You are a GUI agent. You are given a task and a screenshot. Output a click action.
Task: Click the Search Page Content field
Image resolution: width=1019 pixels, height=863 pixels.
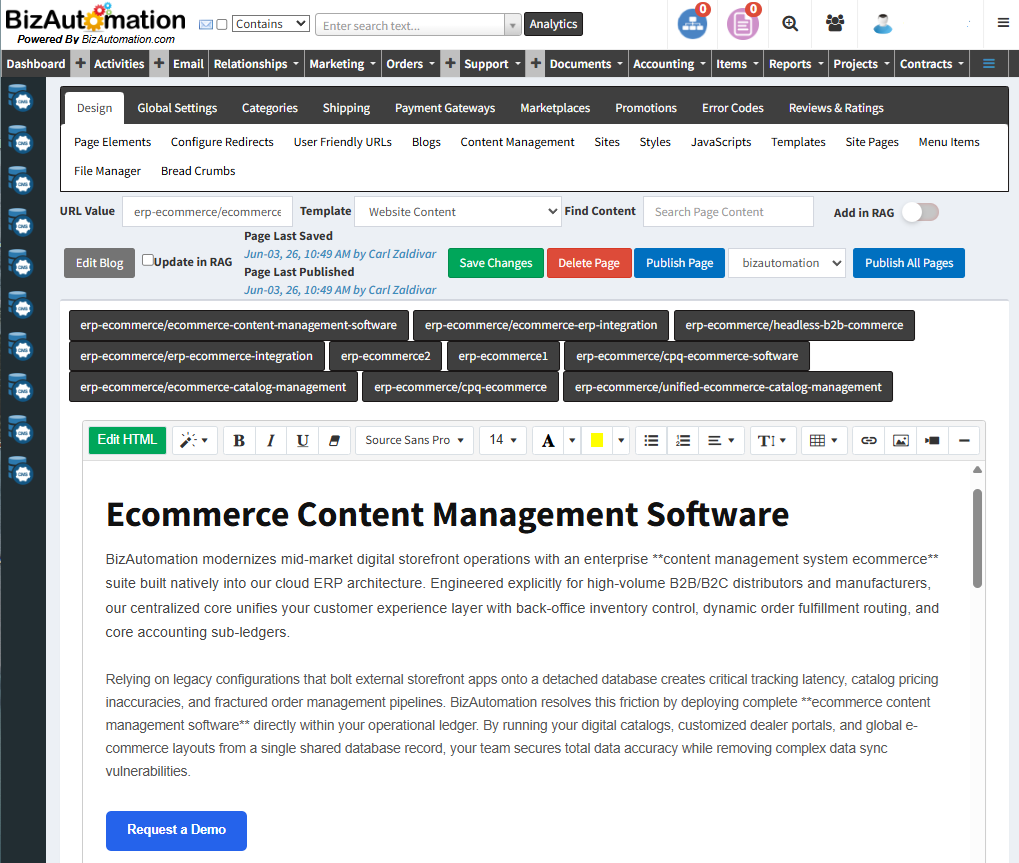[x=728, y=212]
